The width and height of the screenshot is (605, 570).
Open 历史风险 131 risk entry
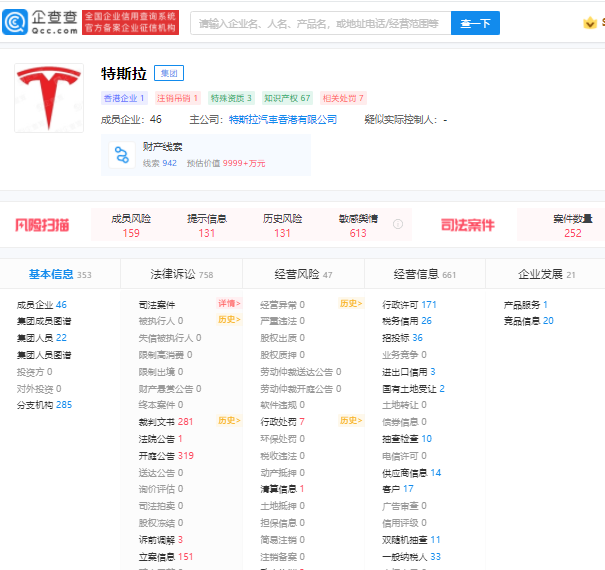282,225
